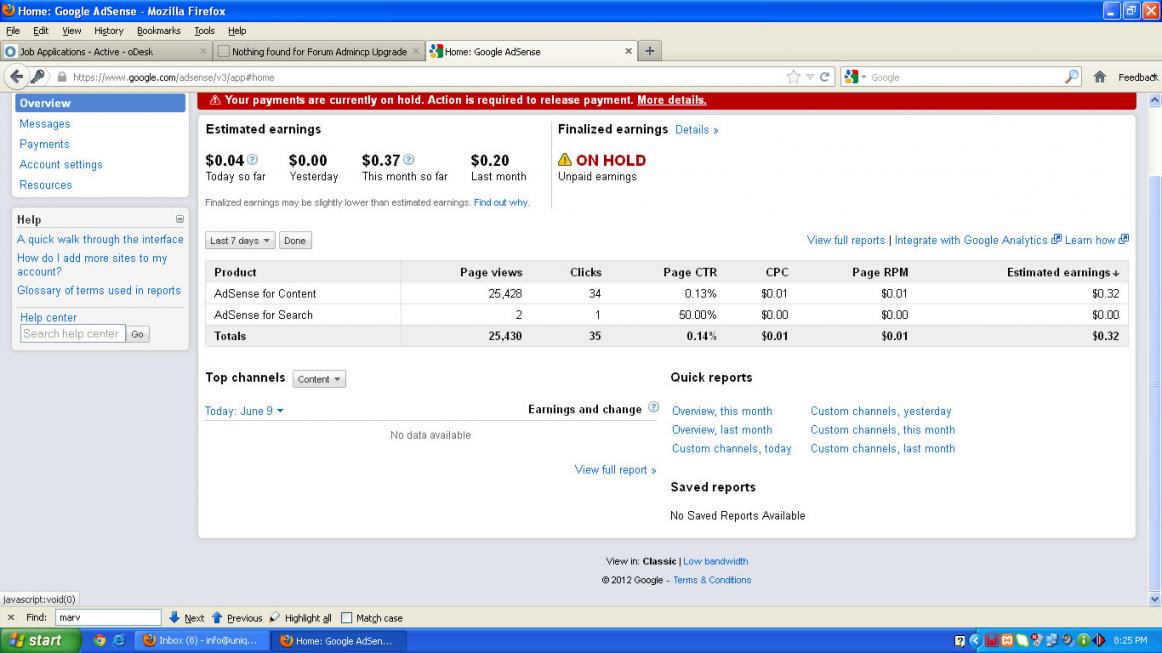Sort by Estimated earnings column header
This screenshot has width=1162, height=653.
pos(1063,272)
